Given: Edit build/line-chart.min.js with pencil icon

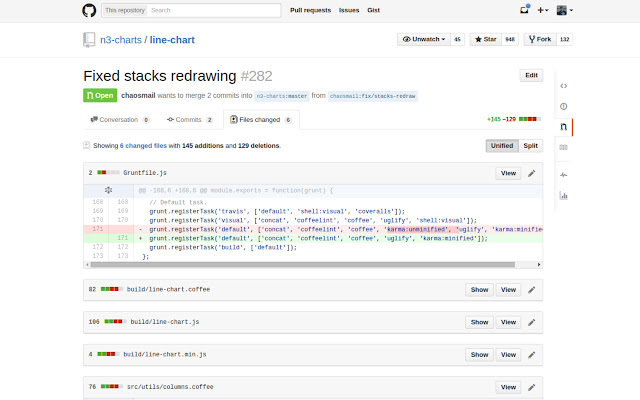Looking at the screenshot, I should 531,355.
